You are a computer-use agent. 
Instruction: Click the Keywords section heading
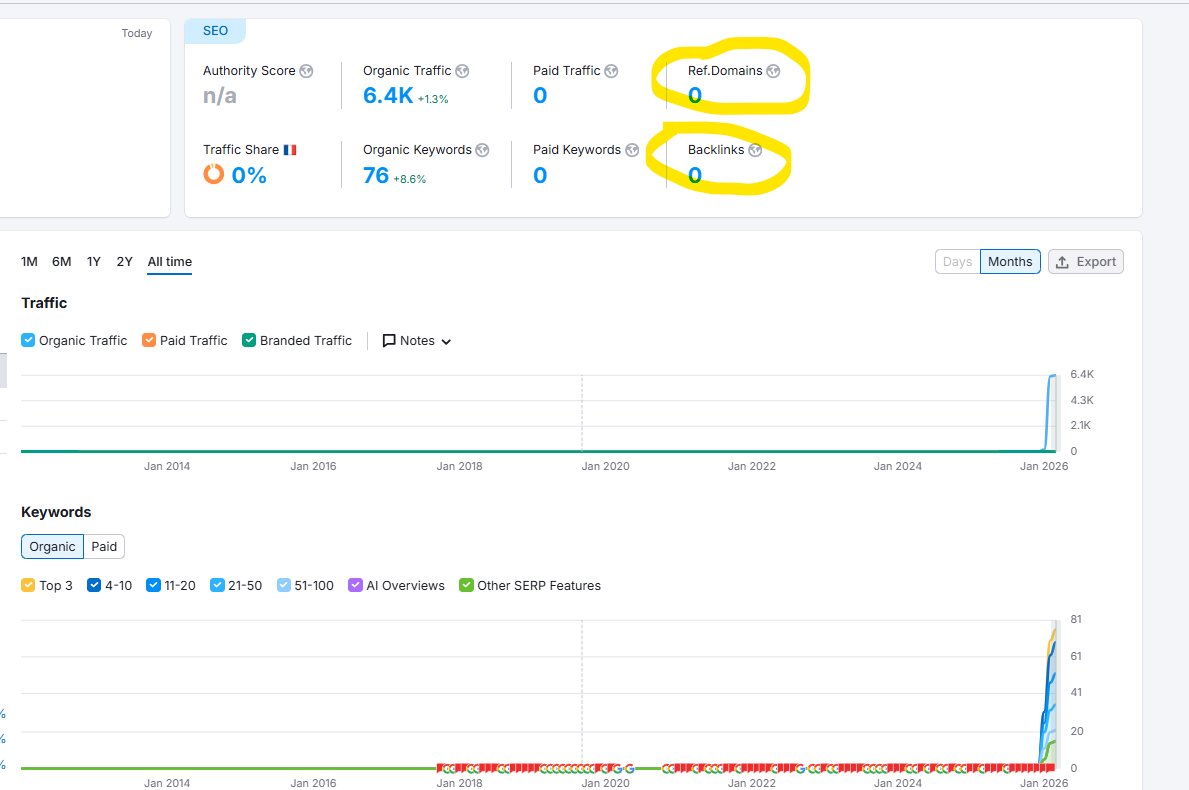[56, 512]
